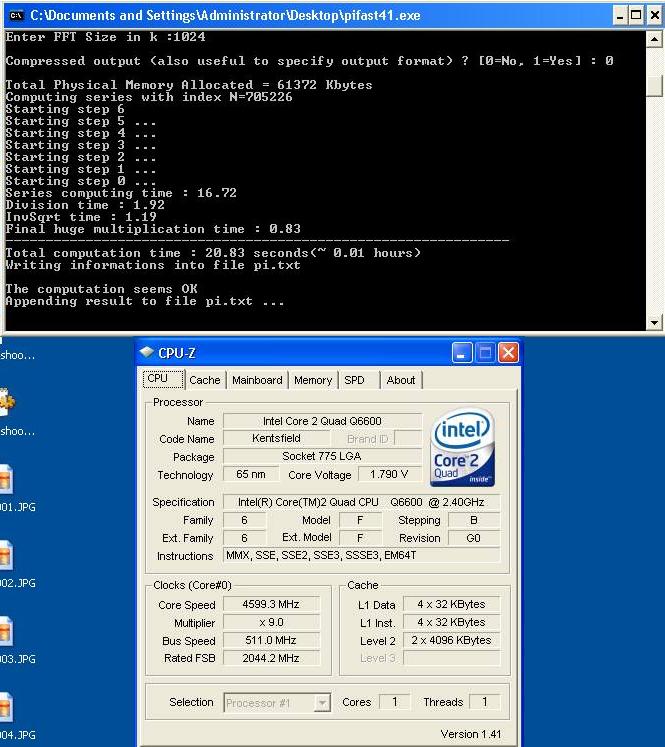Click the 'Enter FFT Size in k :1024' line
665x747 pixels.
pos(105,37)
